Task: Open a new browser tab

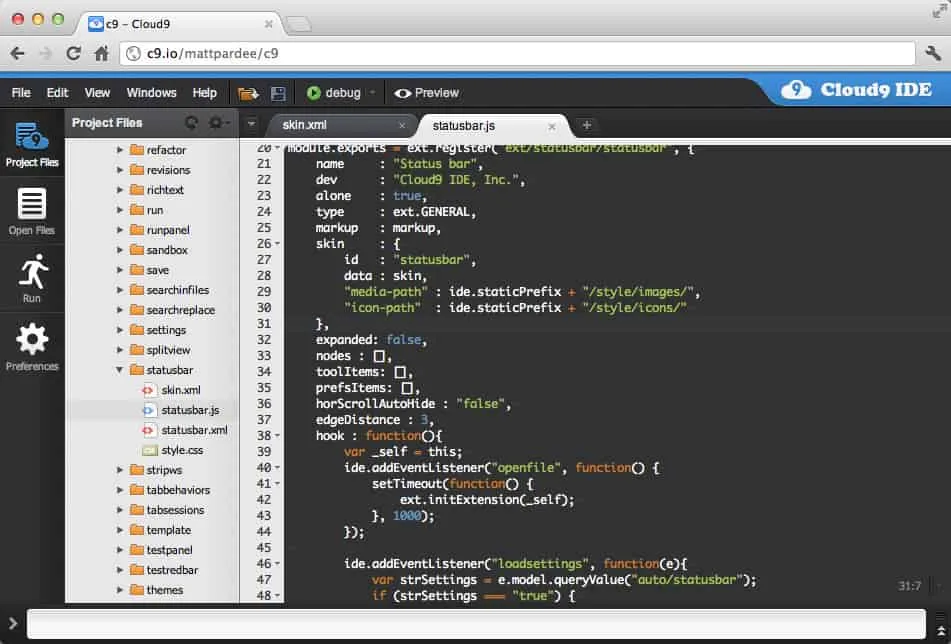Action: pos(298,24)
